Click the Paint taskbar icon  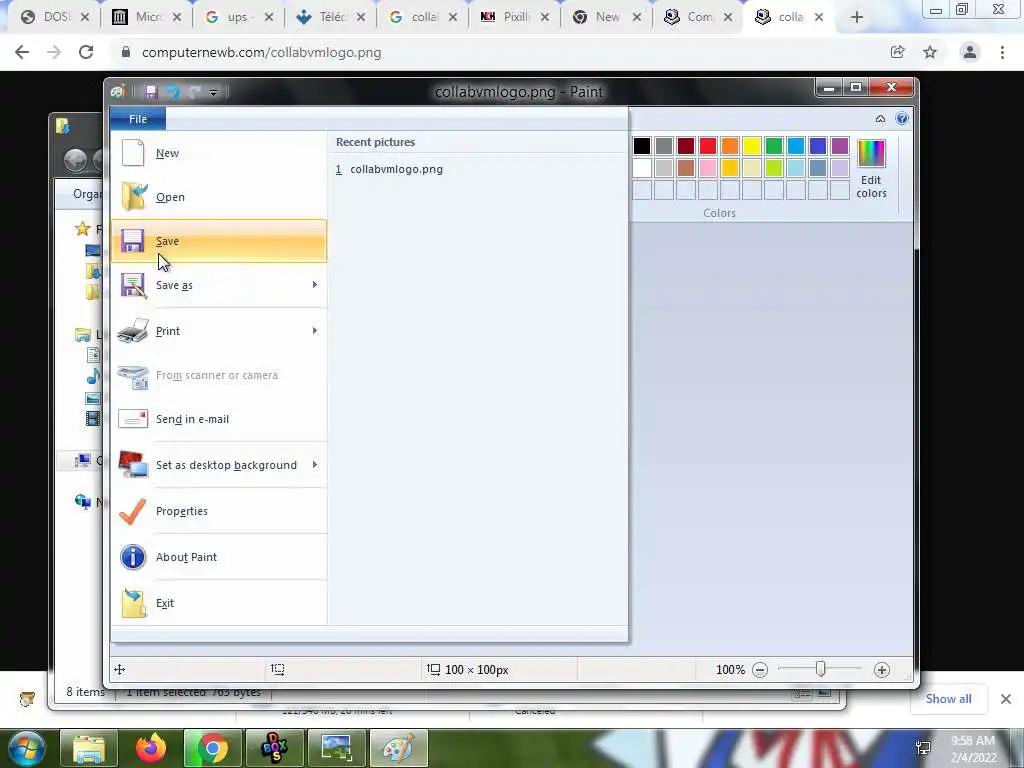pyautogui.click(x=398, y=748)
